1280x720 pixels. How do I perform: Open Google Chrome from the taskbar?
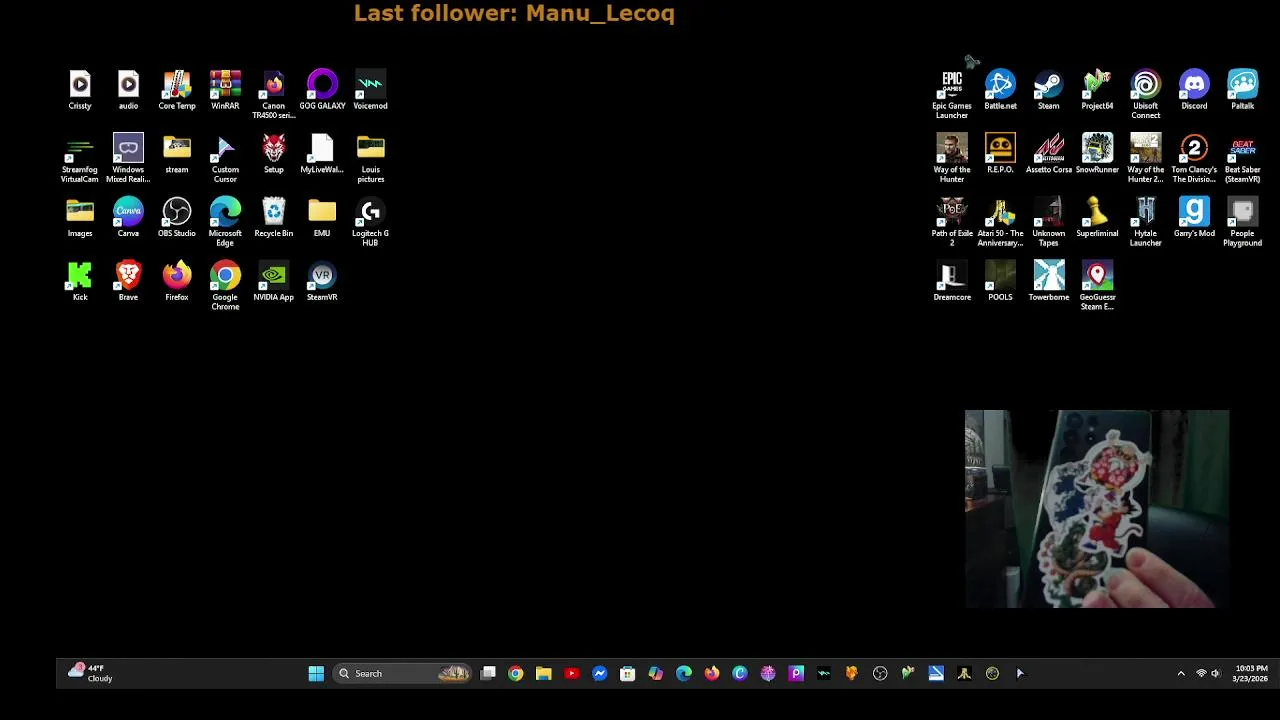point(515,674)
